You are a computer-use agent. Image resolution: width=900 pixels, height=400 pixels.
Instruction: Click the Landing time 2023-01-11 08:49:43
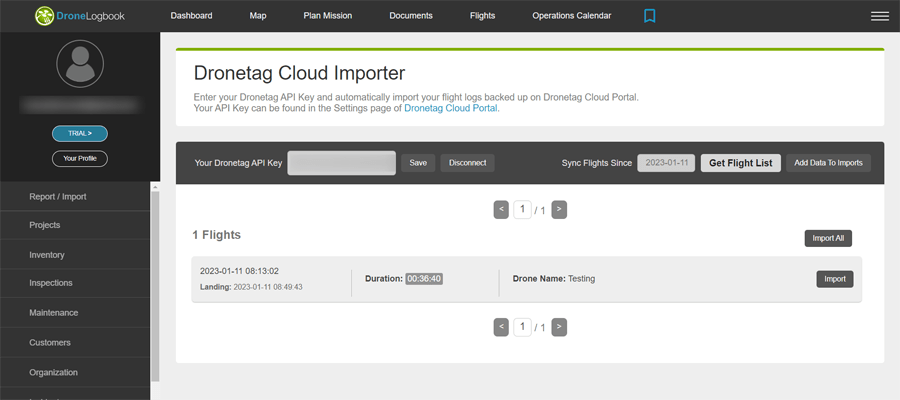click(251, 286)
